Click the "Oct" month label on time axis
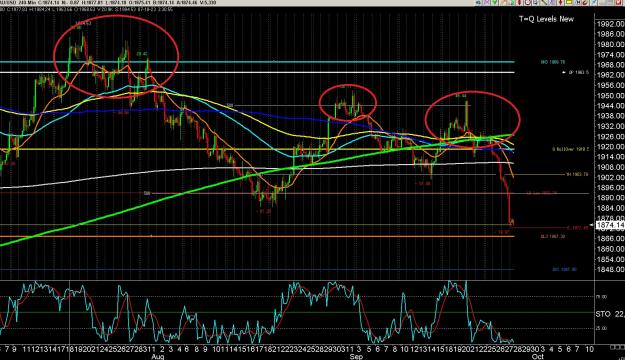The image size is (625, 360). pos(538,357)
